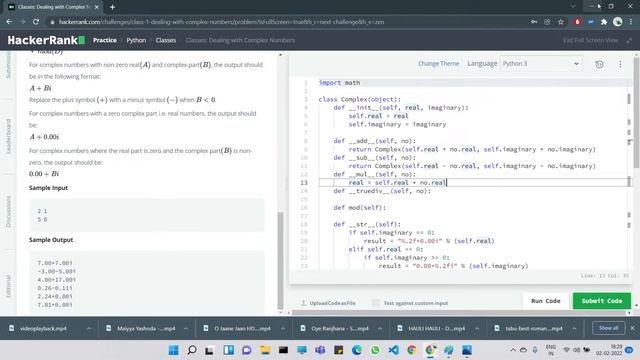Click the editor horizontal scrollbar at bottom
The image size is (640, 360).
coord(459,313)
